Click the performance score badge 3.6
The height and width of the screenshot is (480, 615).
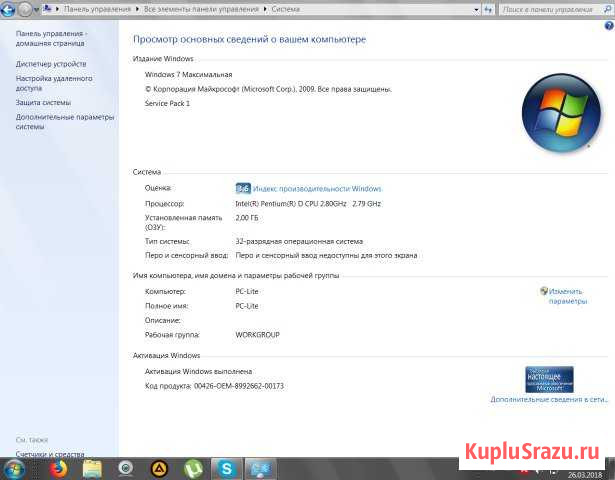click(243, 189)
